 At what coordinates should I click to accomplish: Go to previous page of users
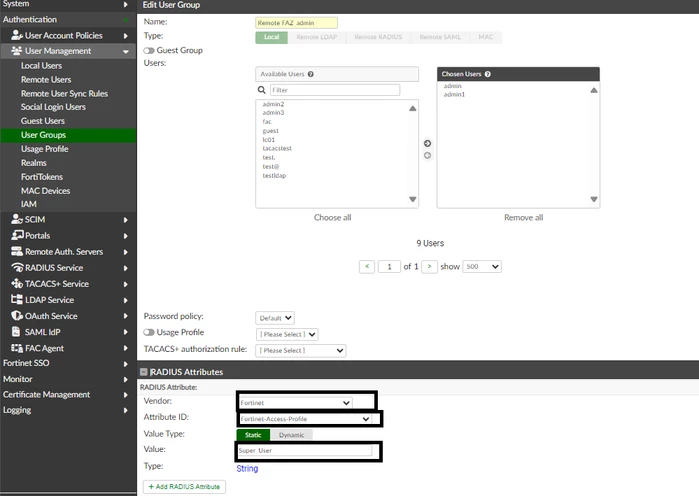pyautogui.click(x=367, y=266)
